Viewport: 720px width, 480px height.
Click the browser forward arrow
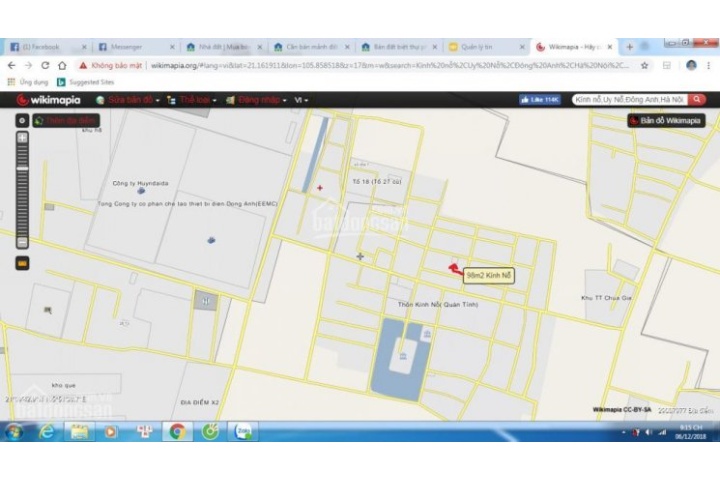[x=28, y=66]
